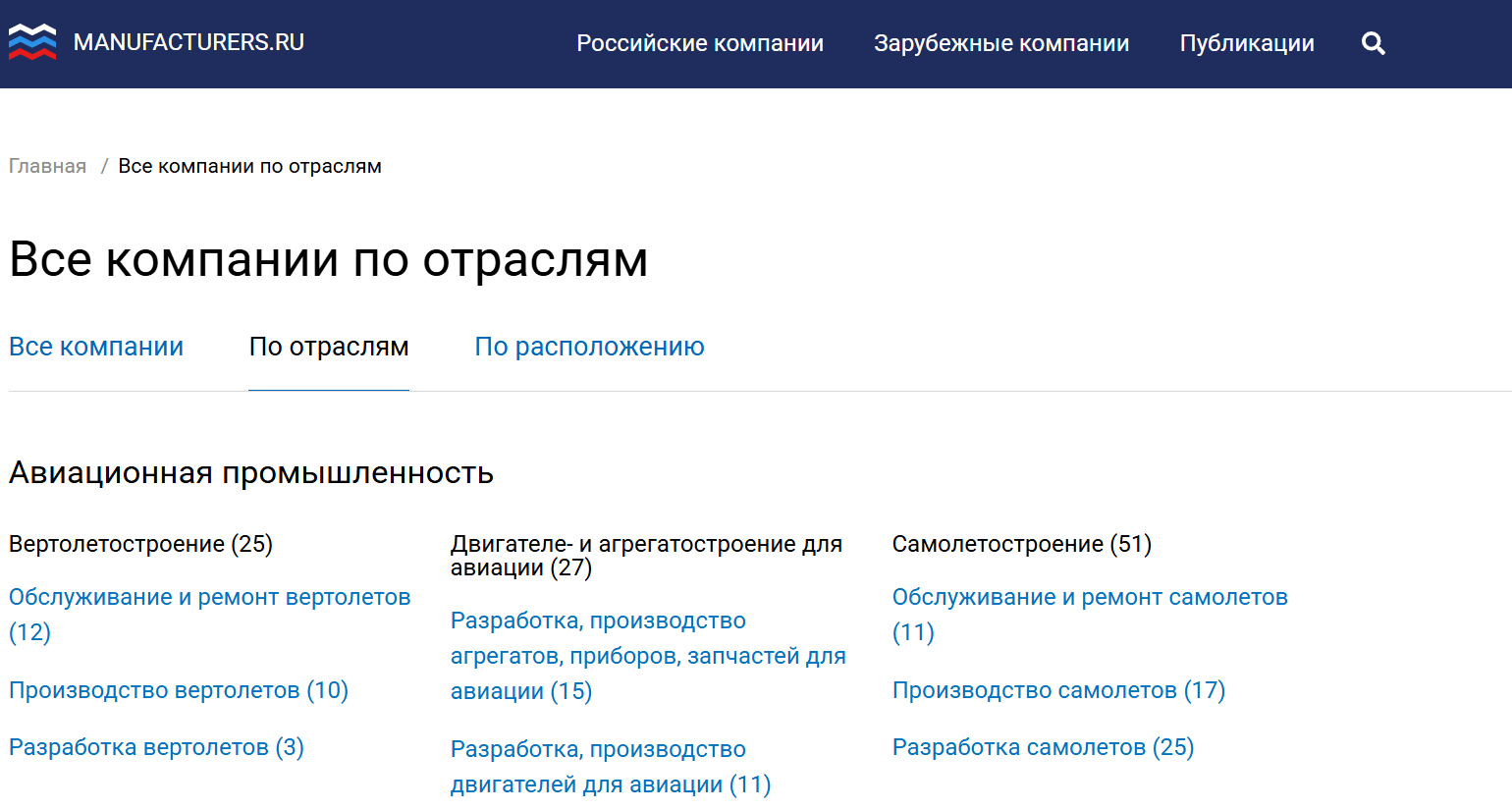Switch to the По расположению tab

click(x=589, y=347)
